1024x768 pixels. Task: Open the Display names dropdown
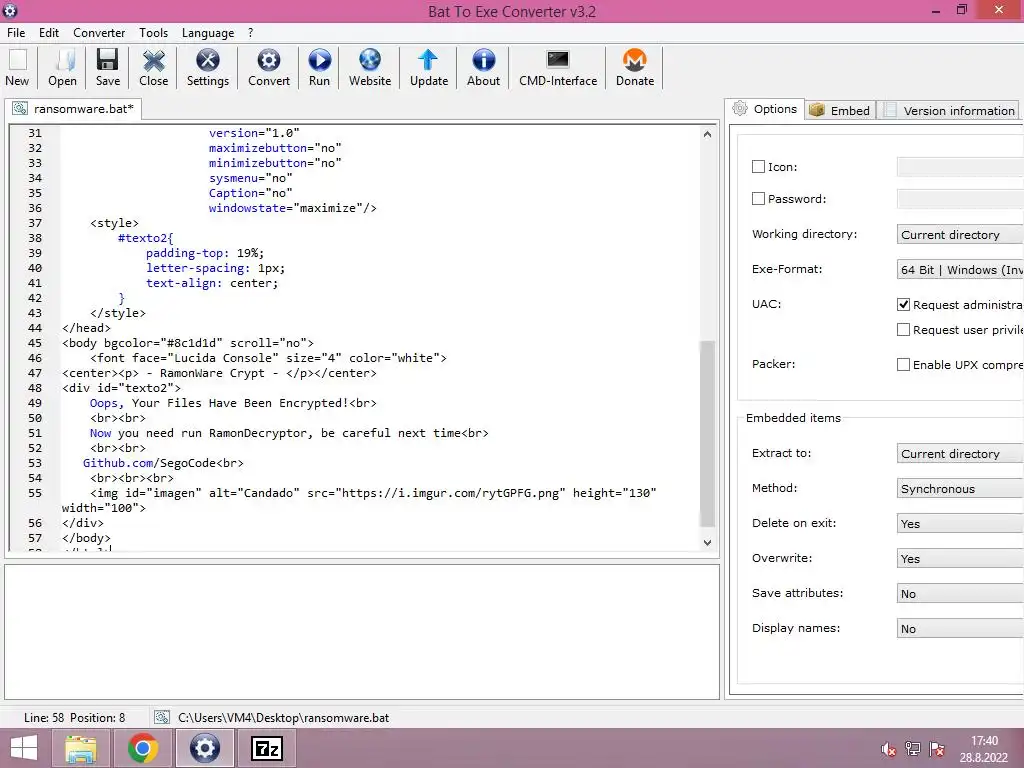coord(960,628)
